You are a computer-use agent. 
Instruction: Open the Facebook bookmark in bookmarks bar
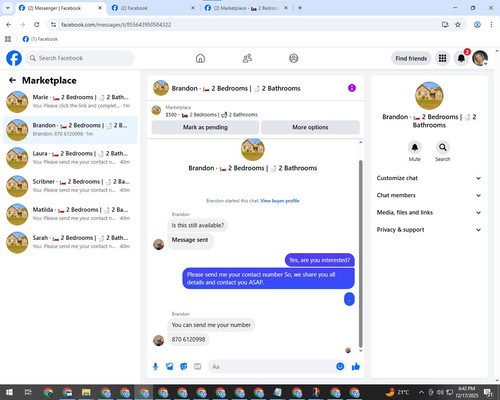[x=40, y=39]
